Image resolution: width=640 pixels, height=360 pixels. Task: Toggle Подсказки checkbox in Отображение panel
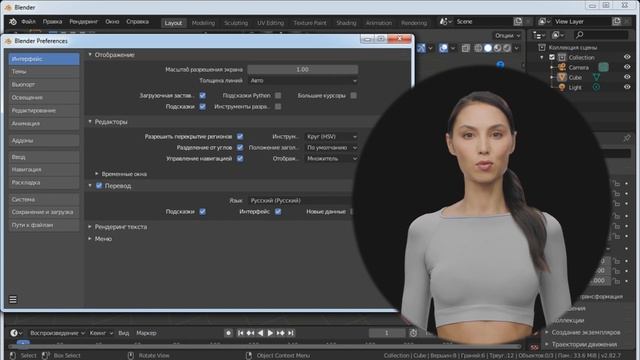202,107
